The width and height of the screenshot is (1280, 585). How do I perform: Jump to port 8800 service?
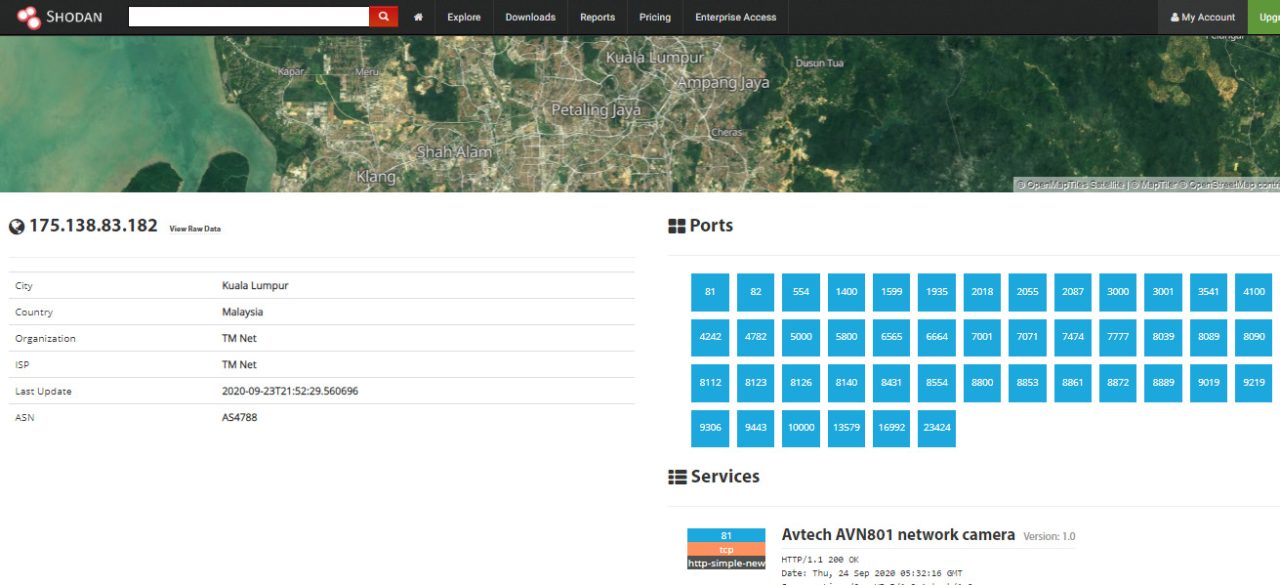[x=982, y=383]
